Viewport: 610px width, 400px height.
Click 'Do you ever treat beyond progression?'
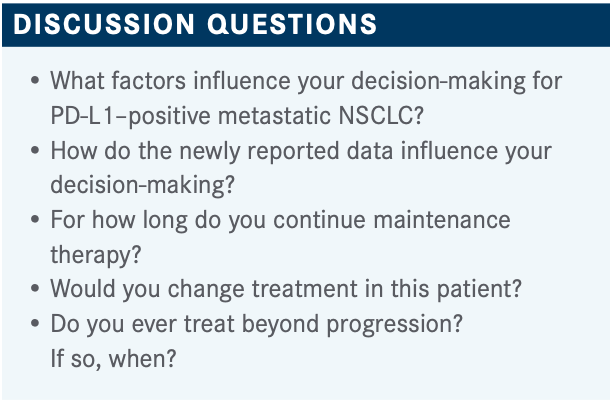point(257,324)
